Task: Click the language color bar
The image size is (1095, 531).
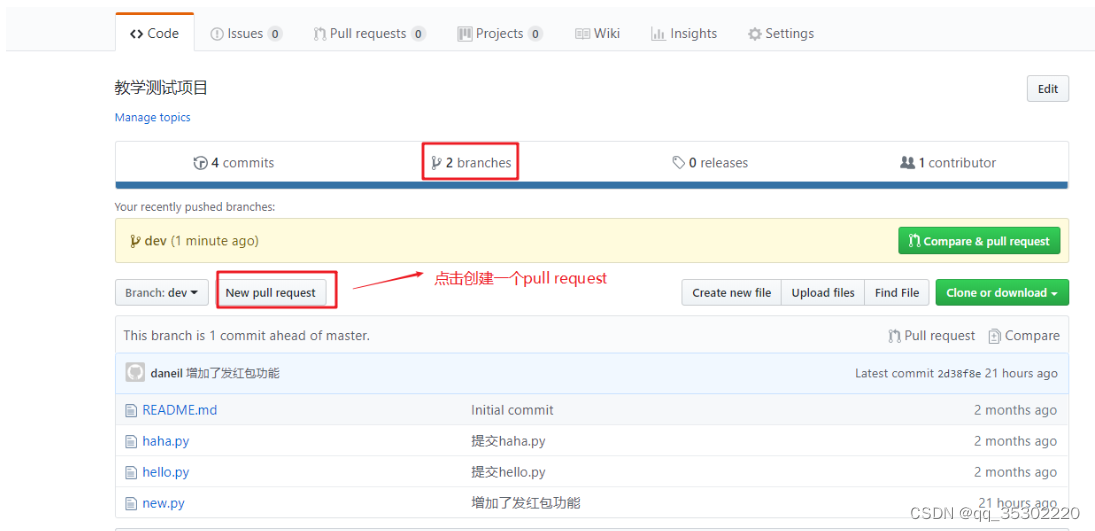Action: point(591,185)
